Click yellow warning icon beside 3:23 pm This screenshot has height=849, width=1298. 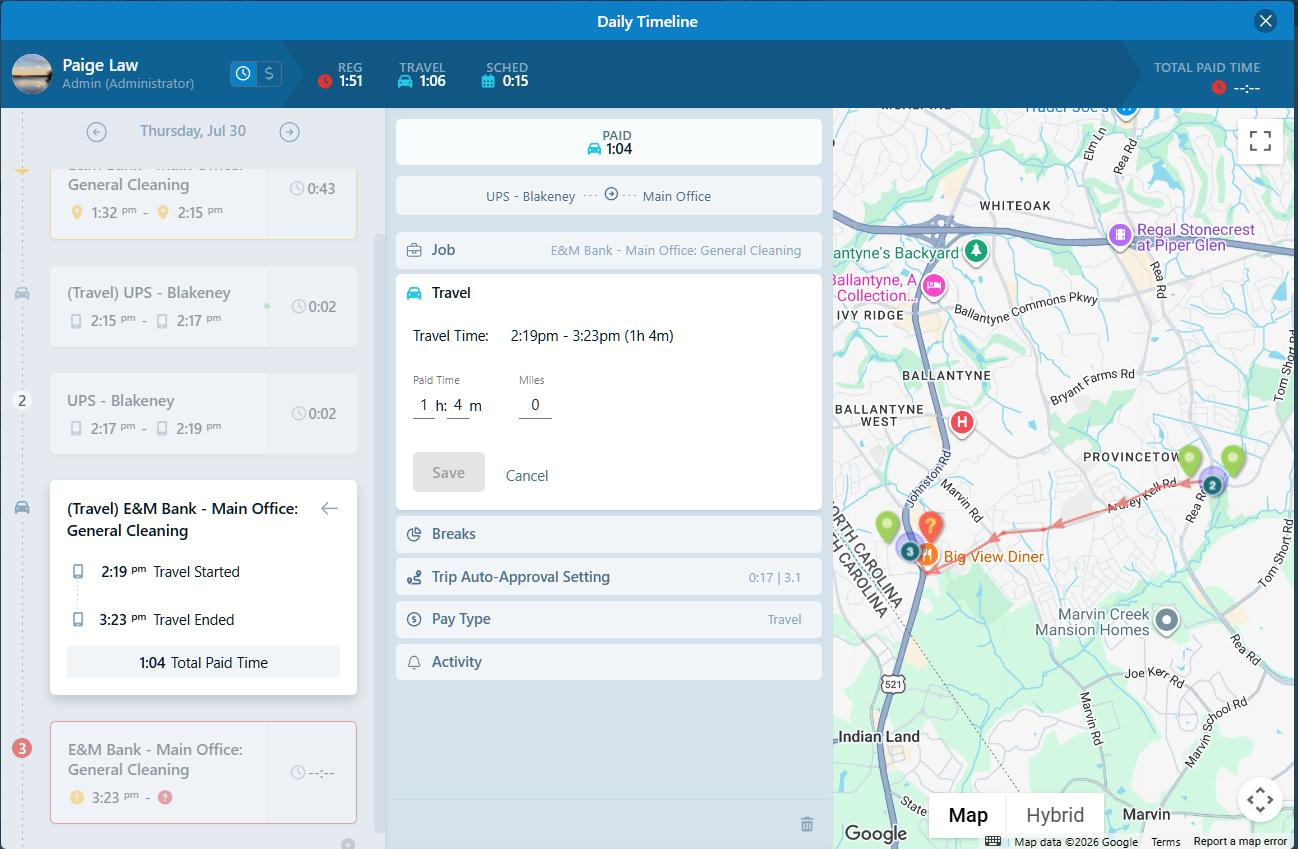click(x=77, y=797)
